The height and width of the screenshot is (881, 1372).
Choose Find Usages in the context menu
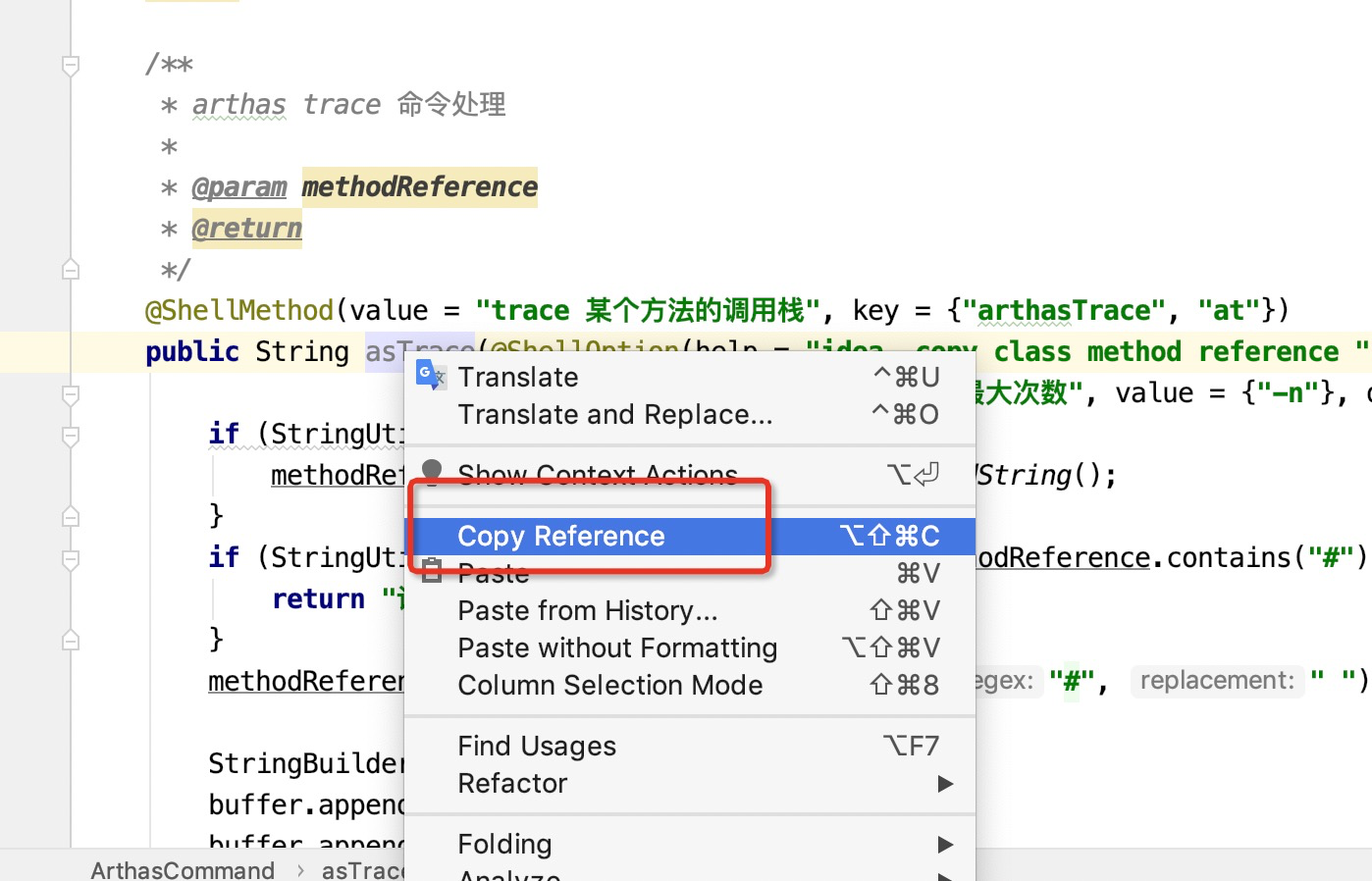(536, 747)
